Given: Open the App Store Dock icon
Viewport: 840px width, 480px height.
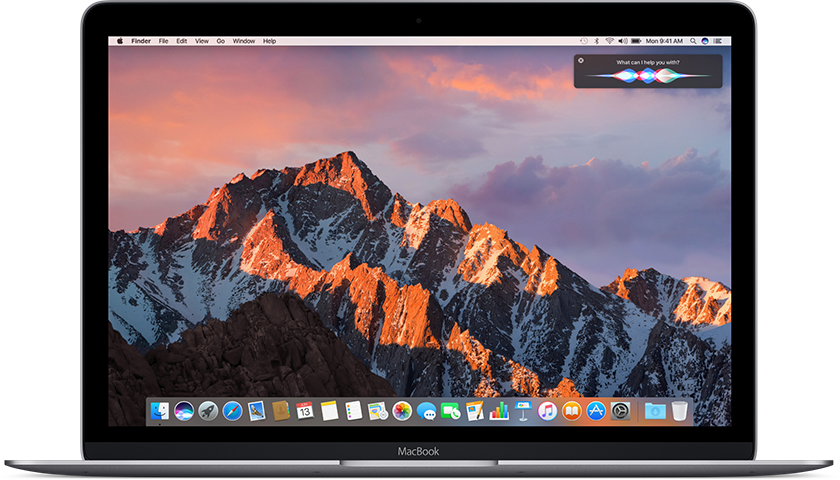Looking at the screenshot, I should [x=596, y=411].
